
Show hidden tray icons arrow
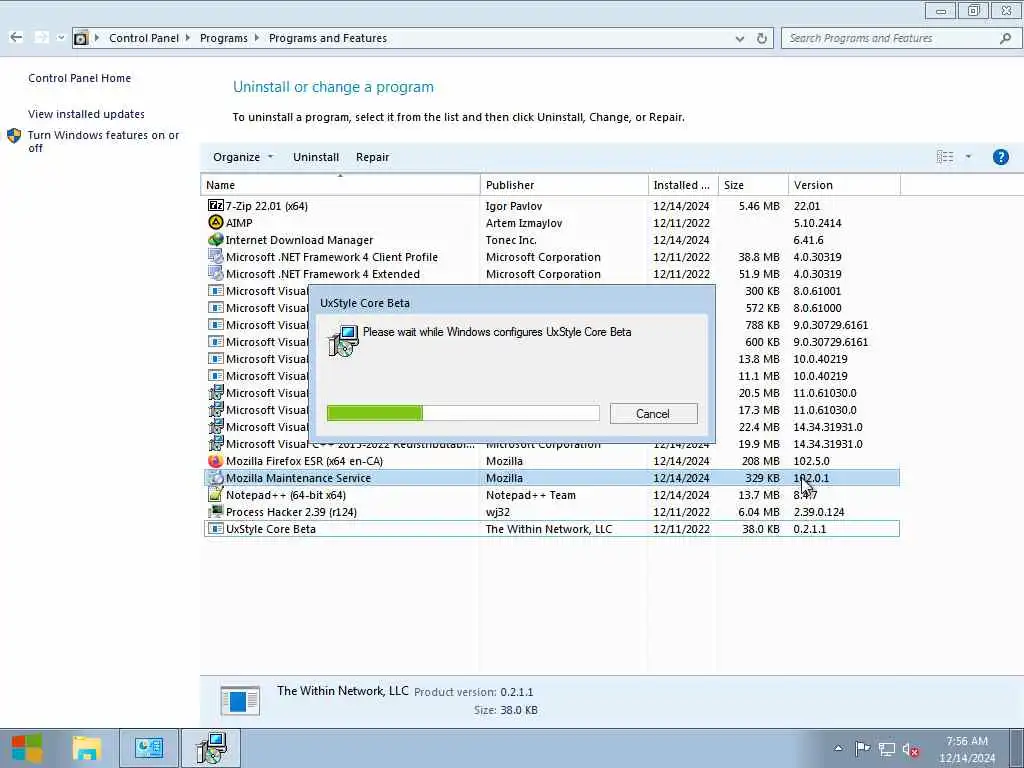click(839, 748)
